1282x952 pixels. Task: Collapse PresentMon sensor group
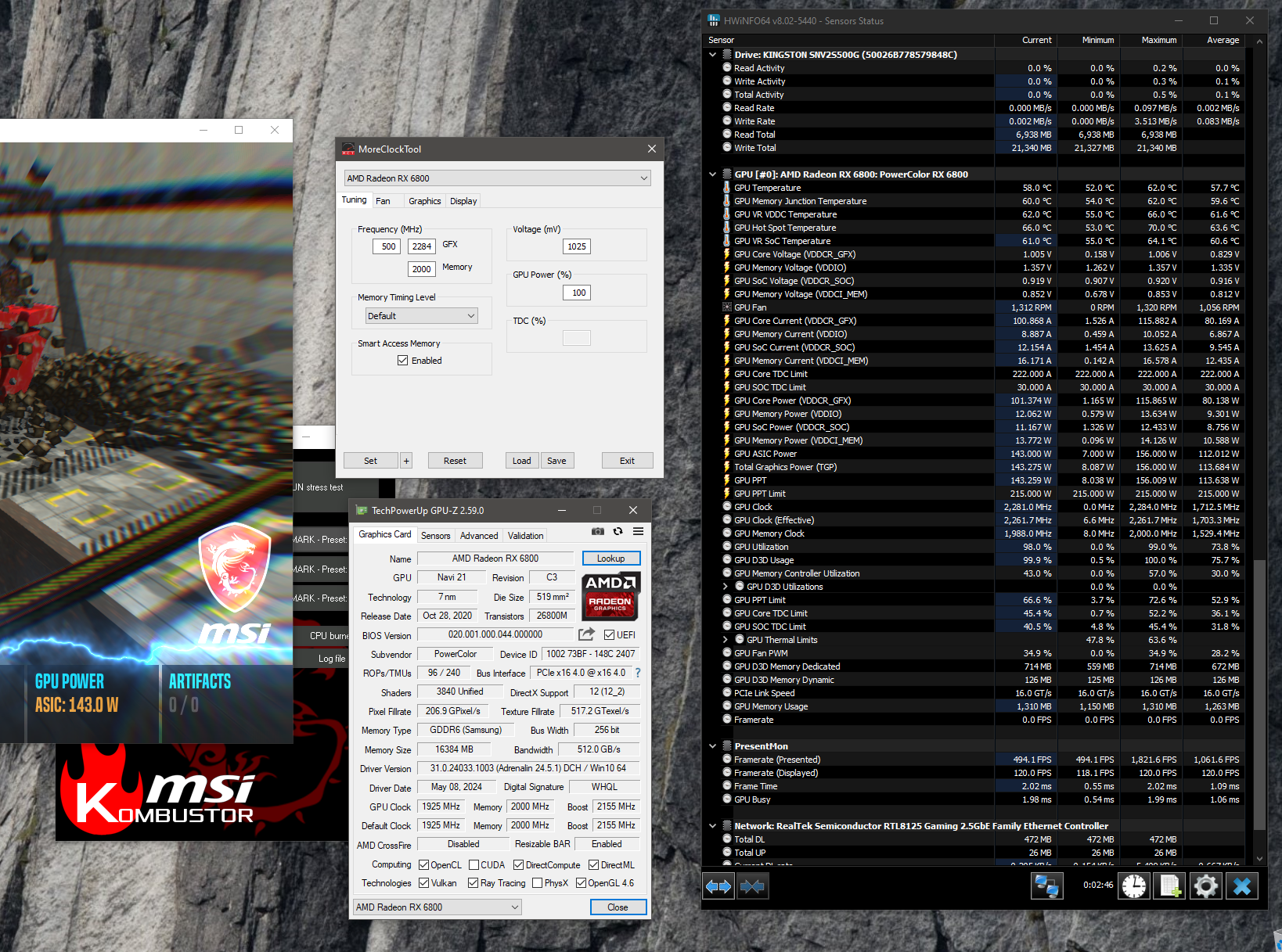pos(712,746)
